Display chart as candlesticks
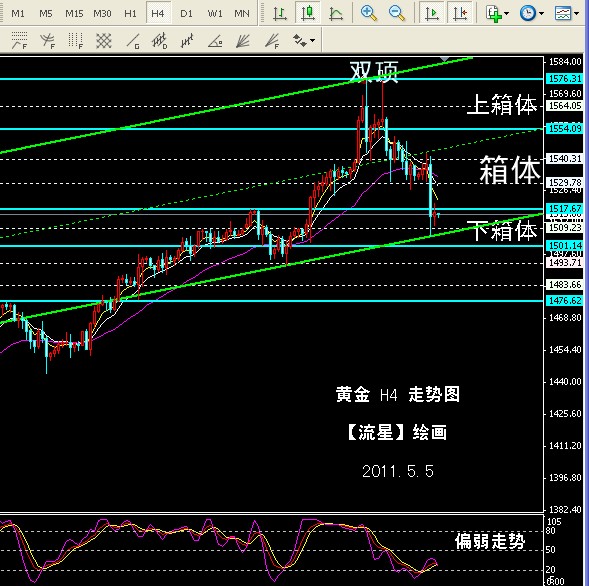The height and width of the screenshot is (586, 589). (x=308, y=14)
